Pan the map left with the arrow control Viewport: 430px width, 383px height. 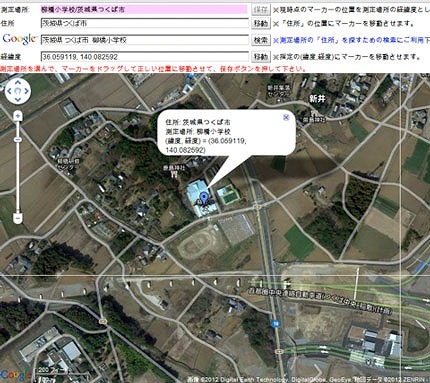point(10,91)
